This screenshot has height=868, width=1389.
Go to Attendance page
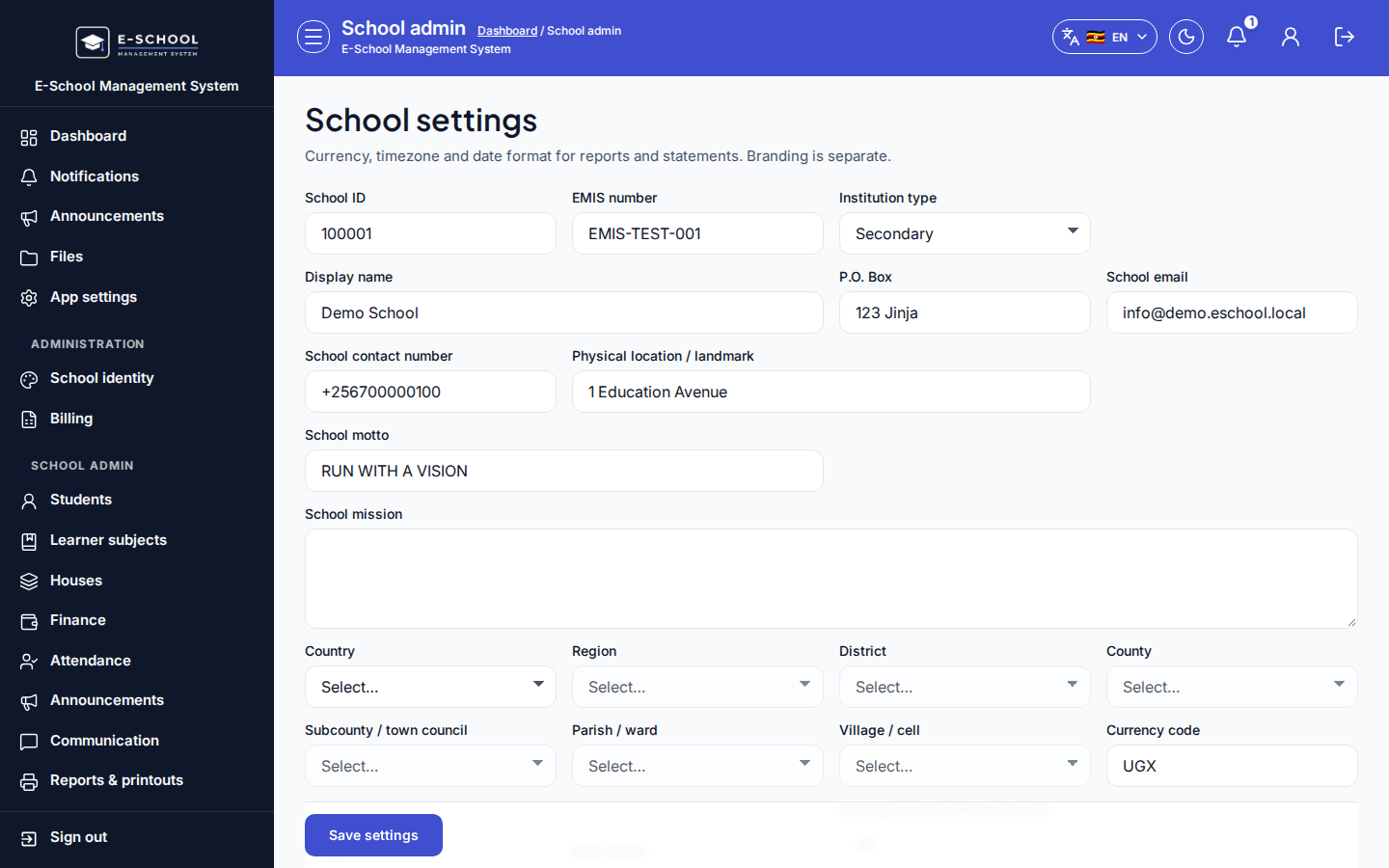click(137, 661)
